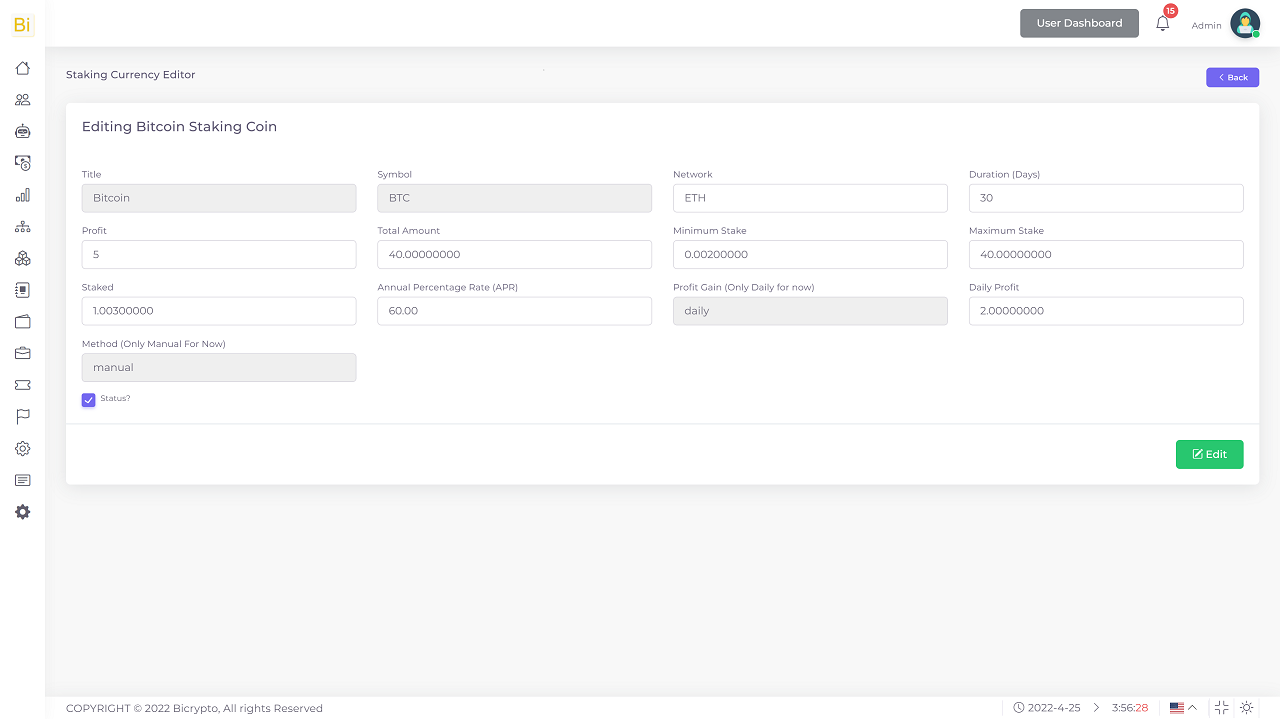
Task: Open the home icon in sidebar
Action: (x=22, y=68)
